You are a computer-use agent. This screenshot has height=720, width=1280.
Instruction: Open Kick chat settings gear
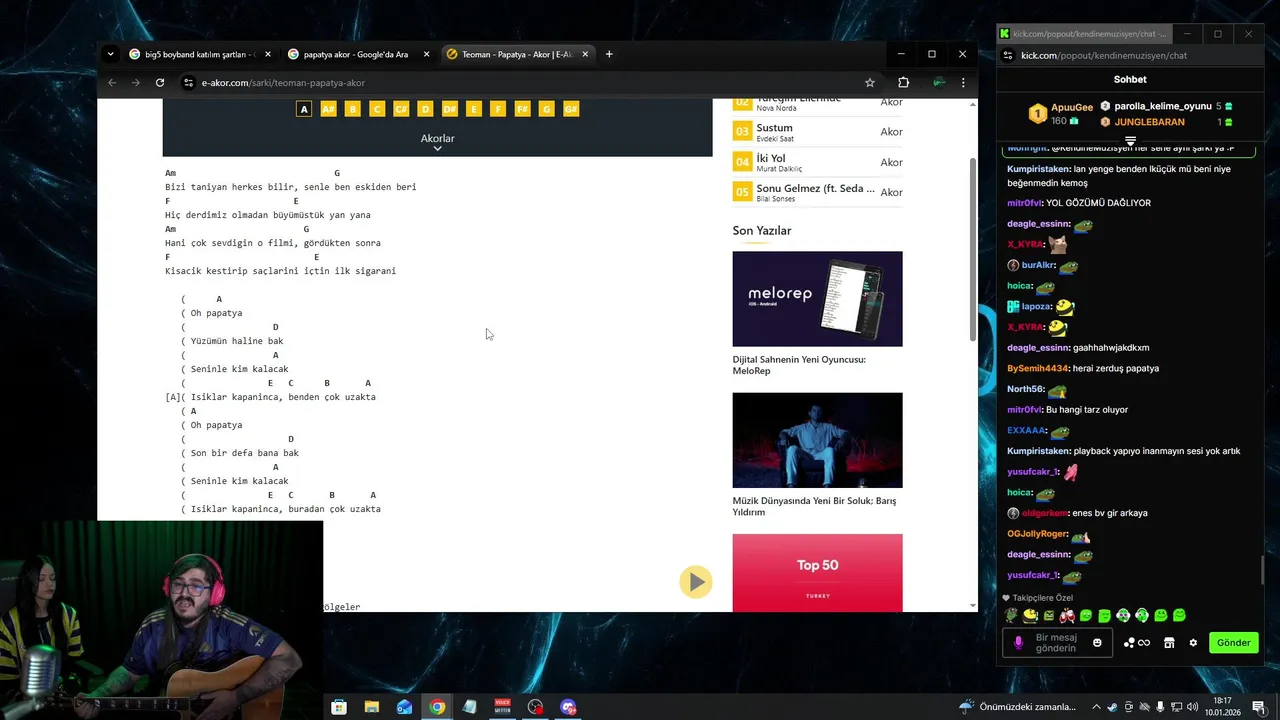click(x=1193, y=643)
